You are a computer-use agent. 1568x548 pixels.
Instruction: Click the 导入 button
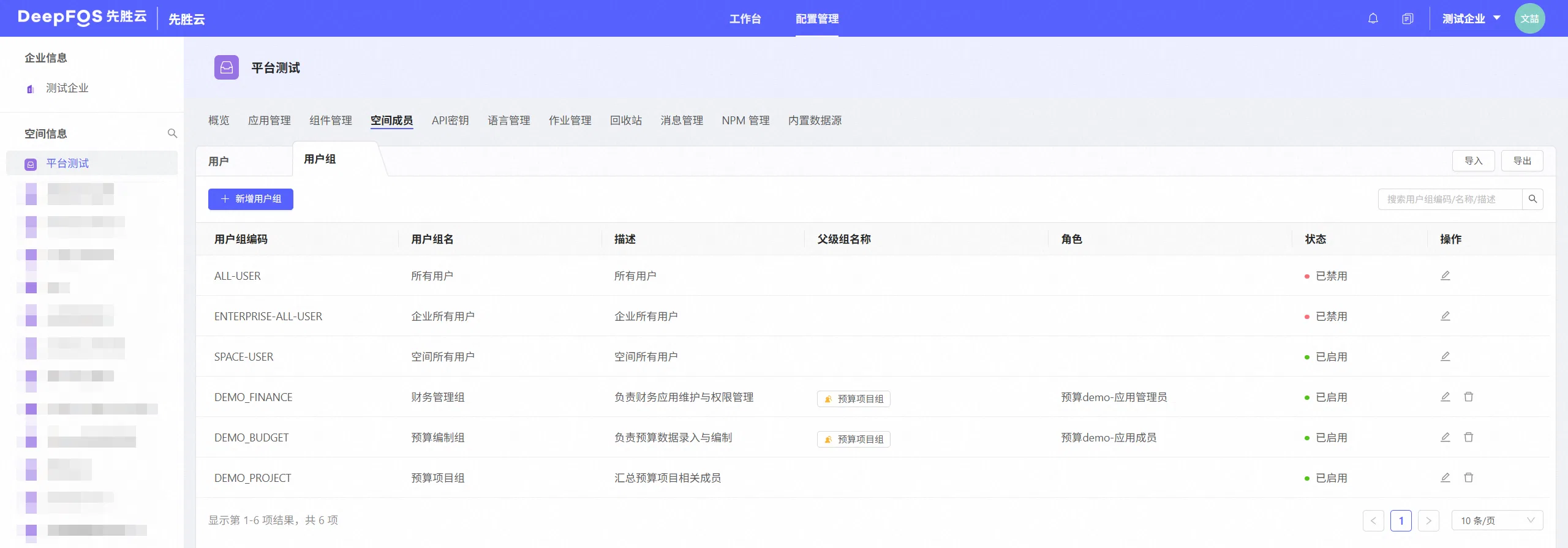tap(1474, 161)
